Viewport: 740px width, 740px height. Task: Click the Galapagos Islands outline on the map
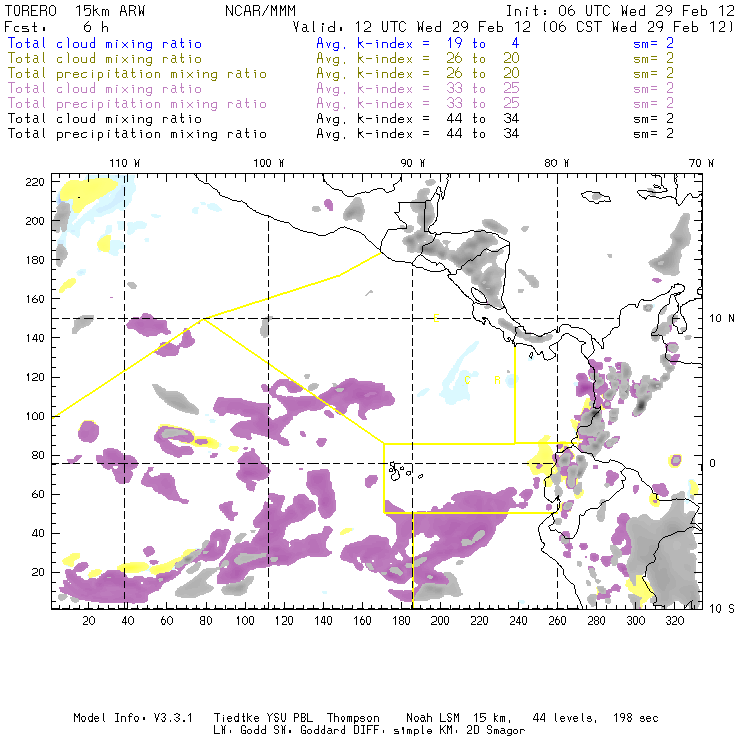(x=400, y=468)
